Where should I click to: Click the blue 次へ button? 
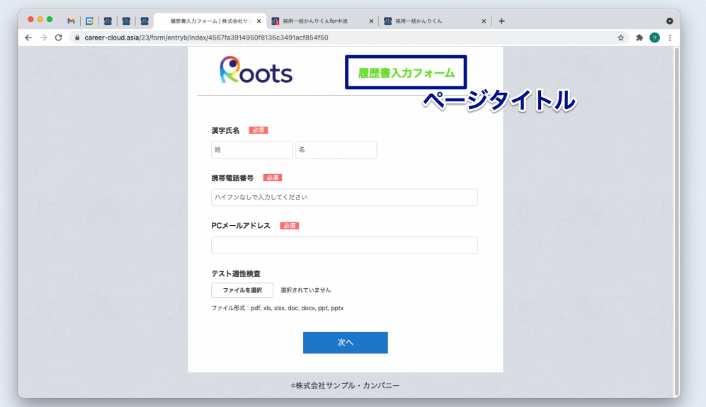pyautogui.click(x=345, y=343)
